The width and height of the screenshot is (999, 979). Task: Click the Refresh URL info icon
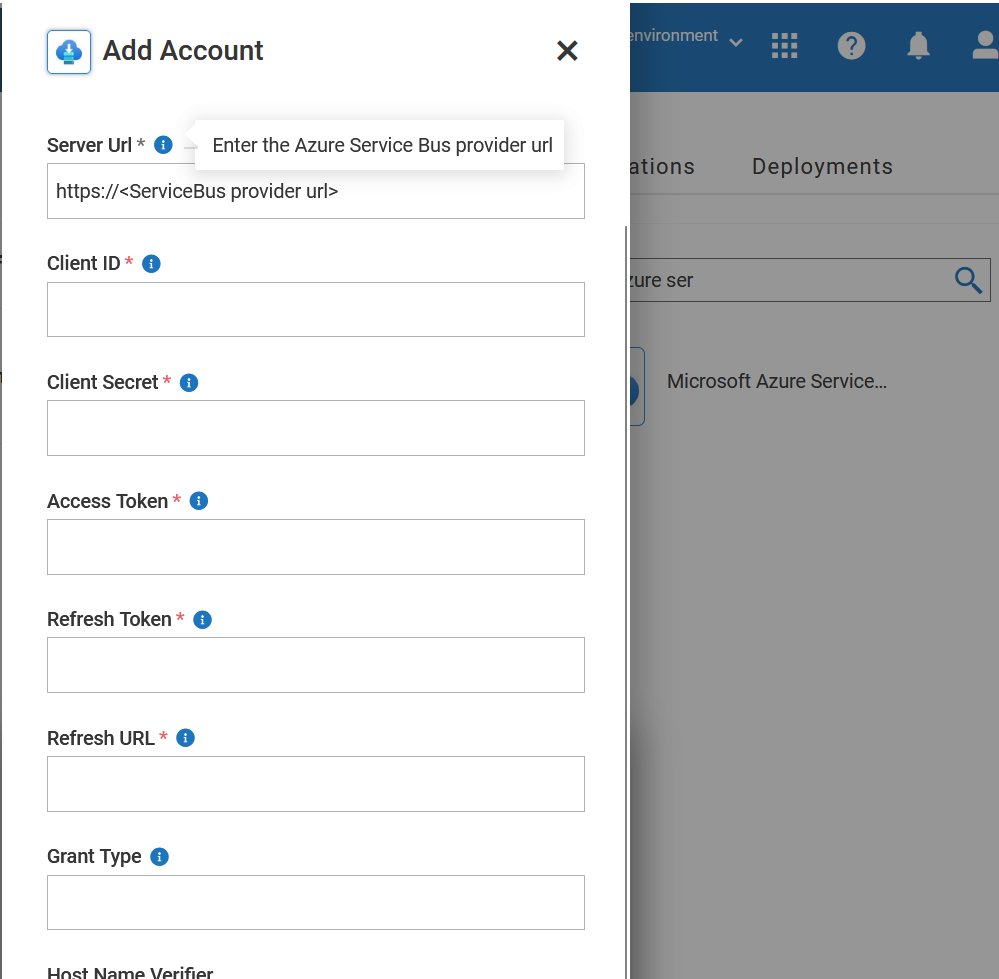click(185, 737)
